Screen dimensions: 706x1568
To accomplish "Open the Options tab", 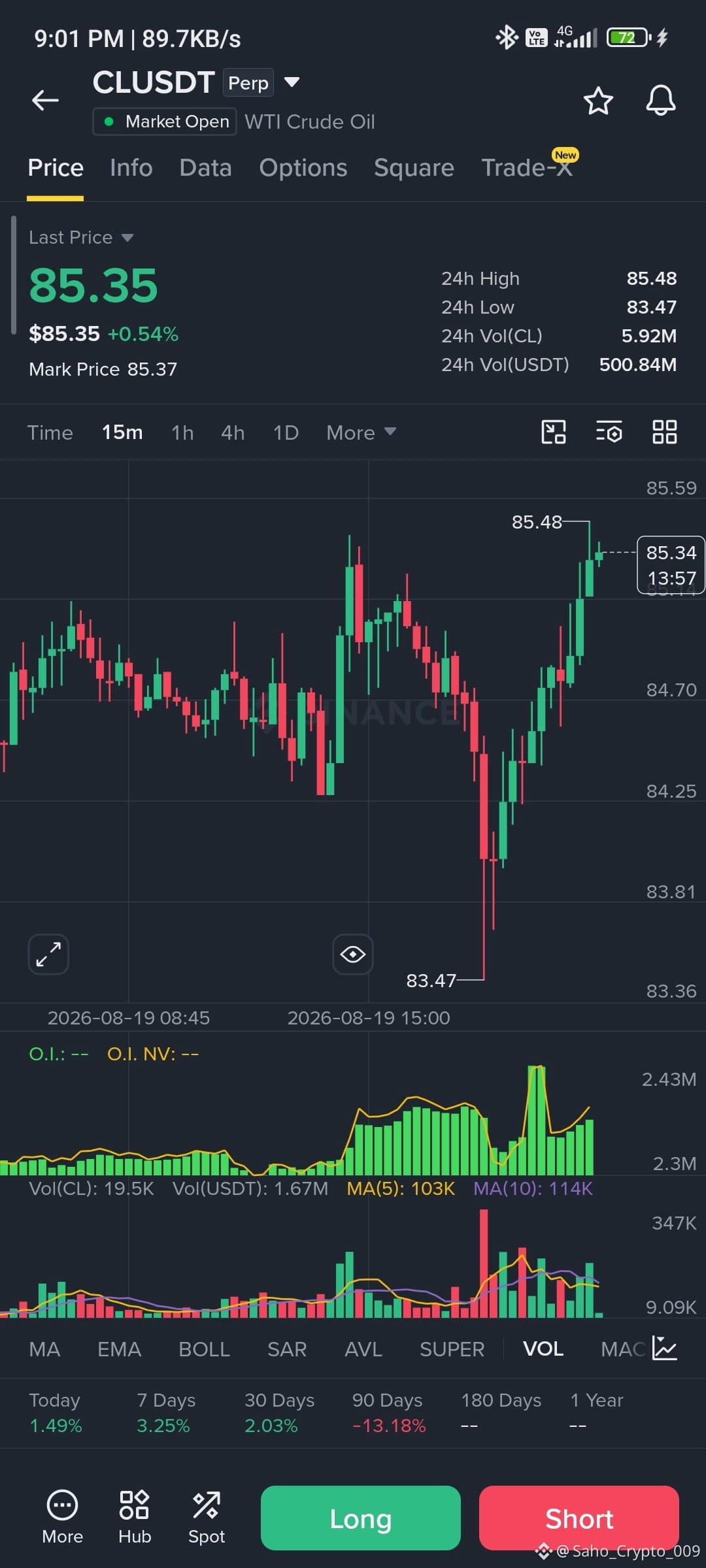I will click(303, 169).
